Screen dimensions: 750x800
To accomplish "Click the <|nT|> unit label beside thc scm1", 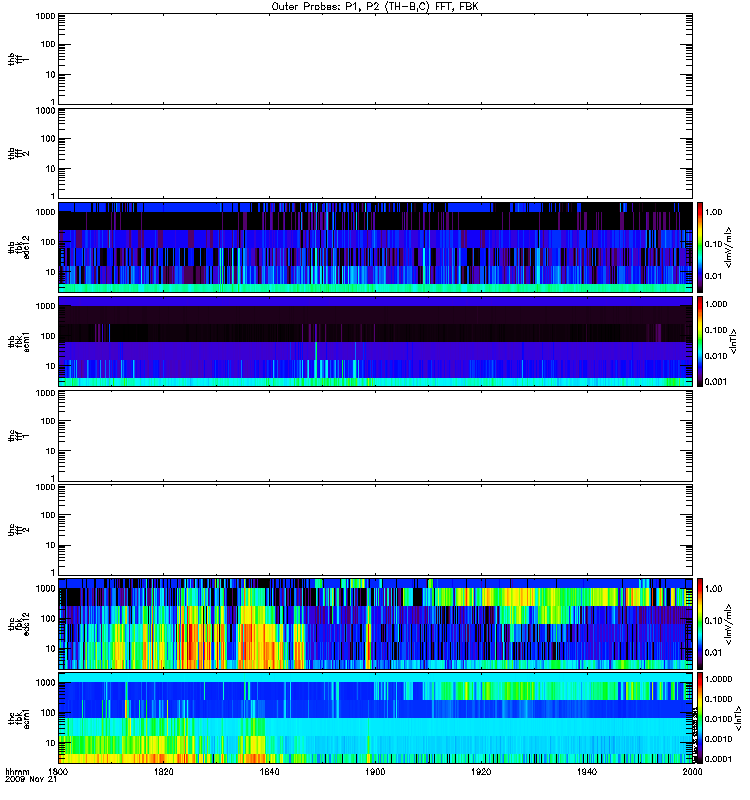I will 738,718.
